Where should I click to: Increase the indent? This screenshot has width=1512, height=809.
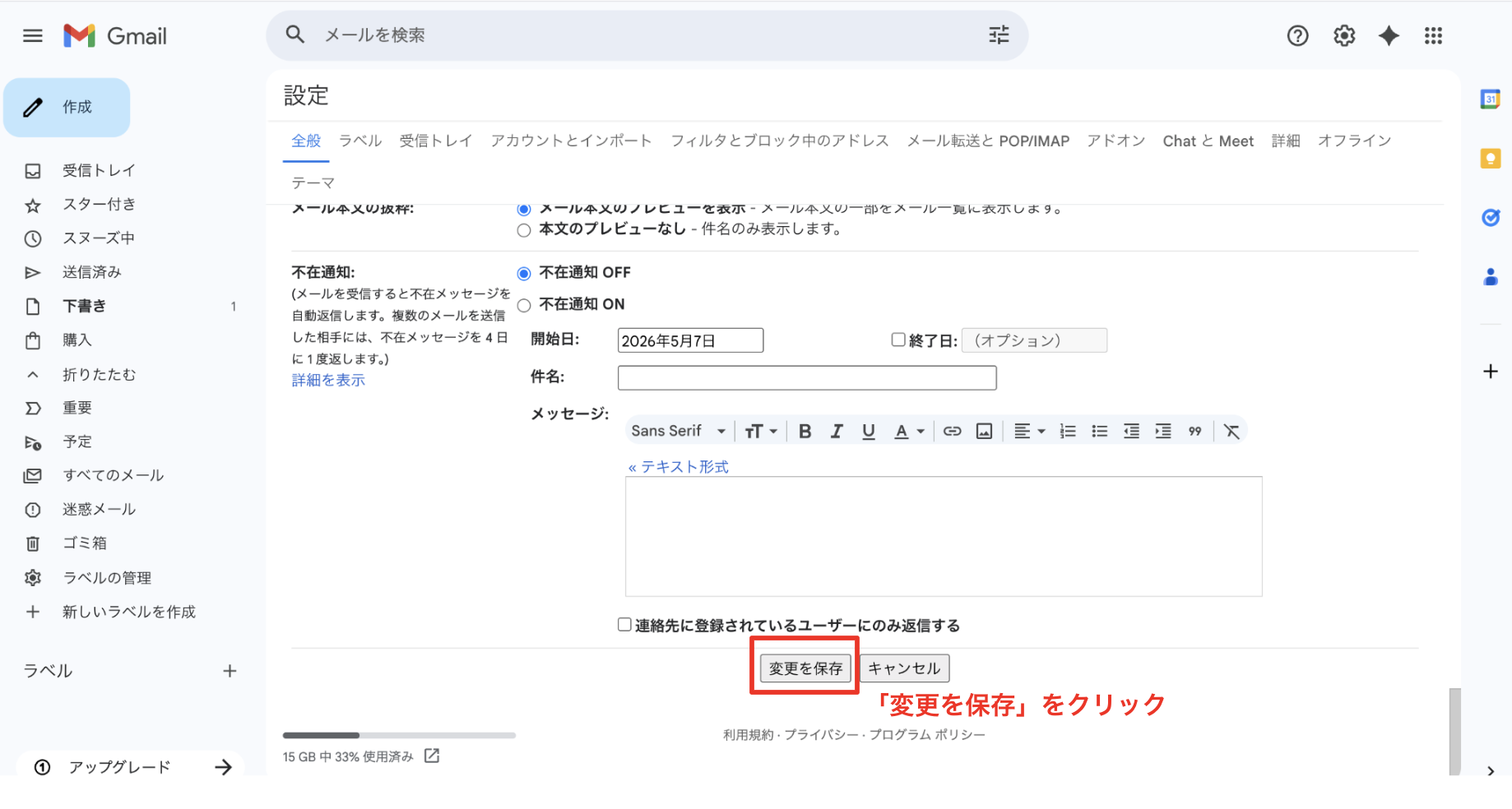click(x=1162, y=431)
